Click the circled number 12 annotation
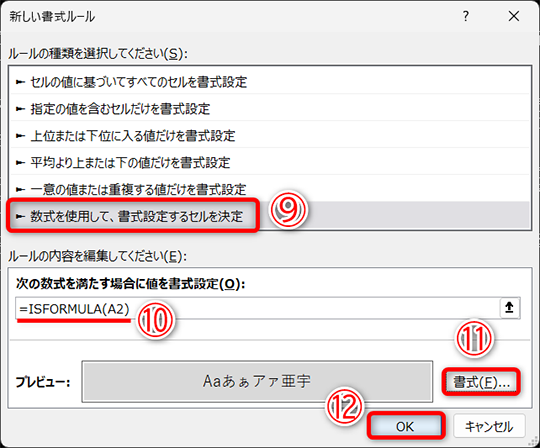 pos(345,406)
